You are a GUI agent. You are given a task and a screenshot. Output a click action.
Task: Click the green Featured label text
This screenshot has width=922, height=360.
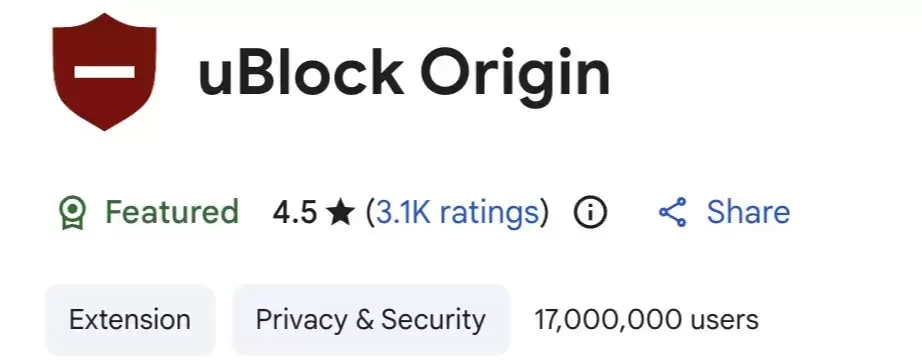tap(172, 212)
